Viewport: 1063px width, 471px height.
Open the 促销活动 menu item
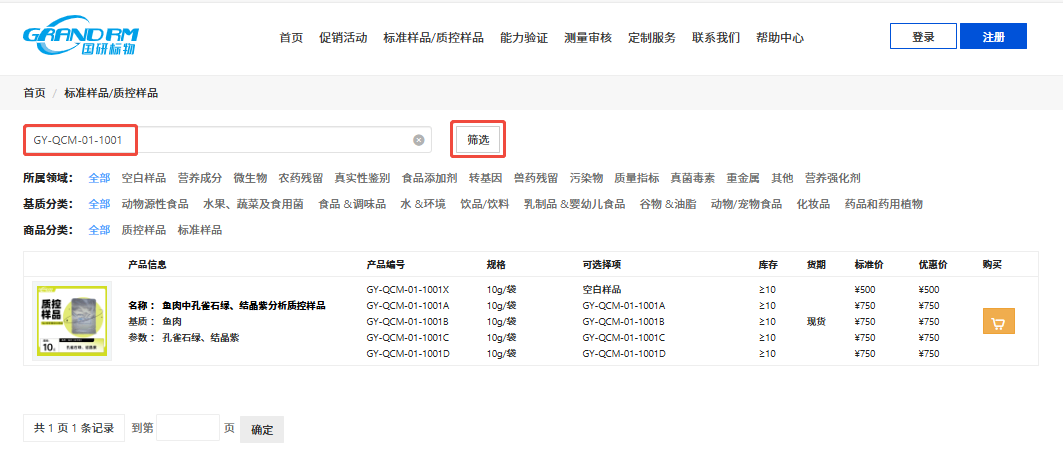coord(343,38)
